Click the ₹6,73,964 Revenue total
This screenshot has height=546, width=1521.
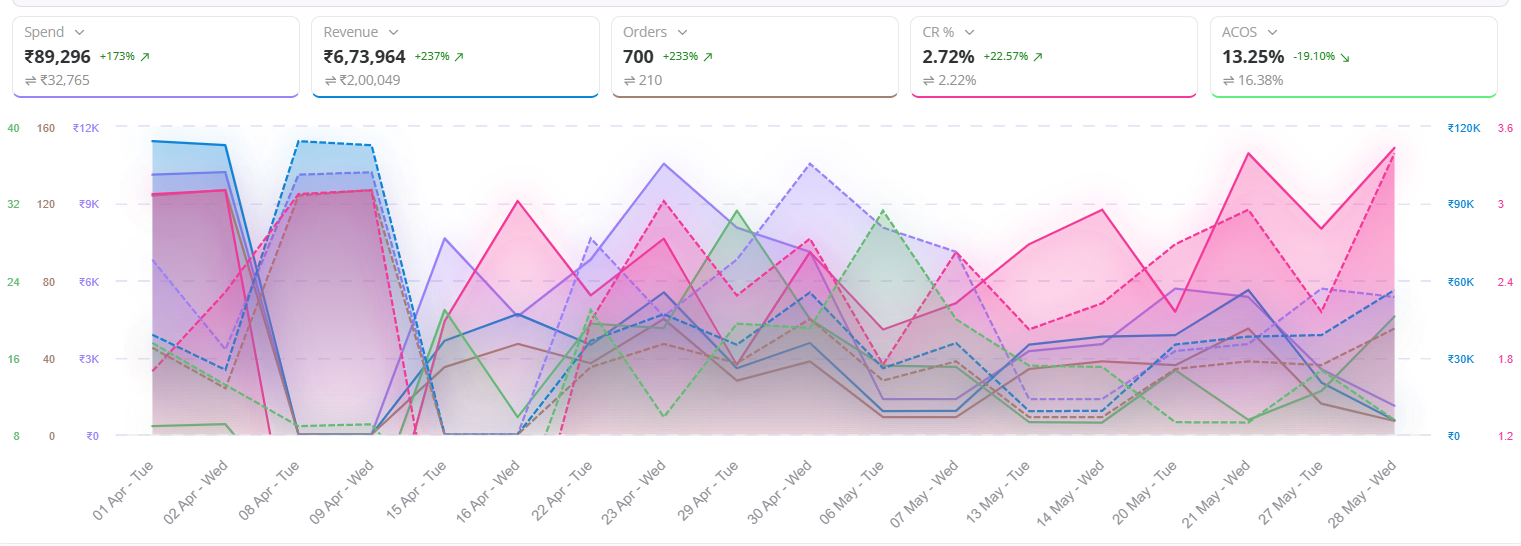364,57
